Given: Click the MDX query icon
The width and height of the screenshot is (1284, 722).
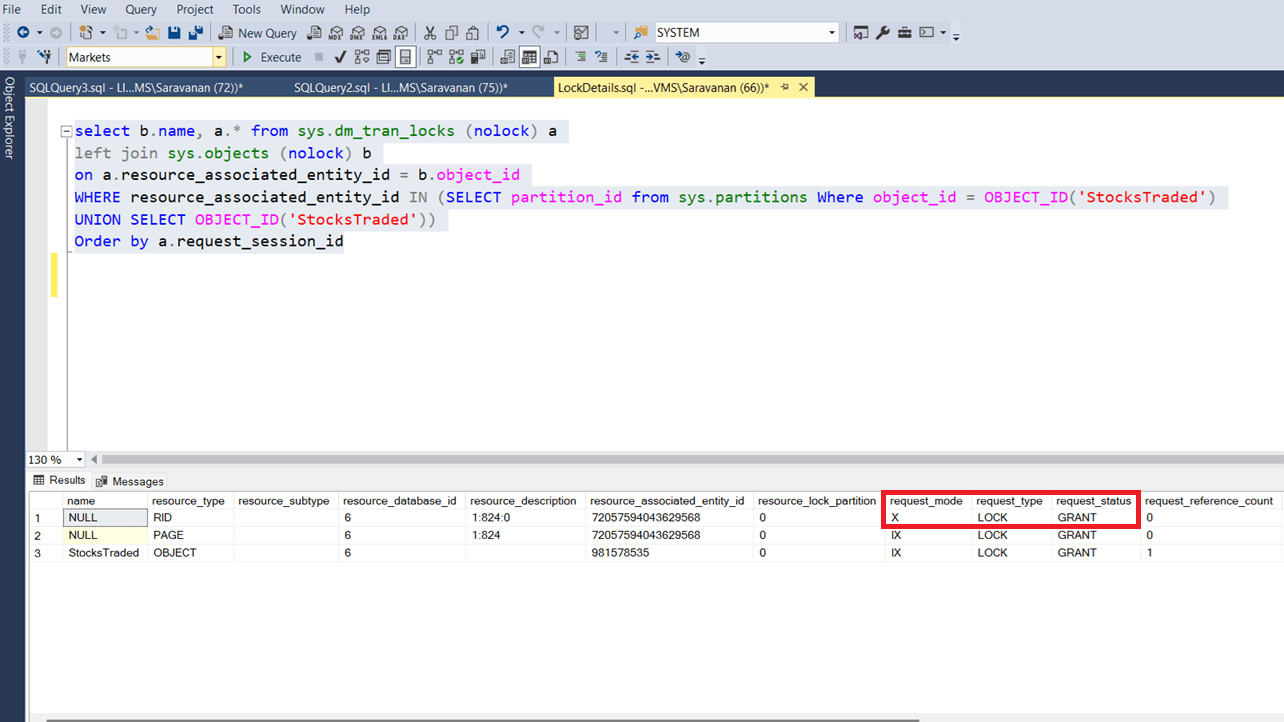Looking at the screenshot, I should 336,33.
